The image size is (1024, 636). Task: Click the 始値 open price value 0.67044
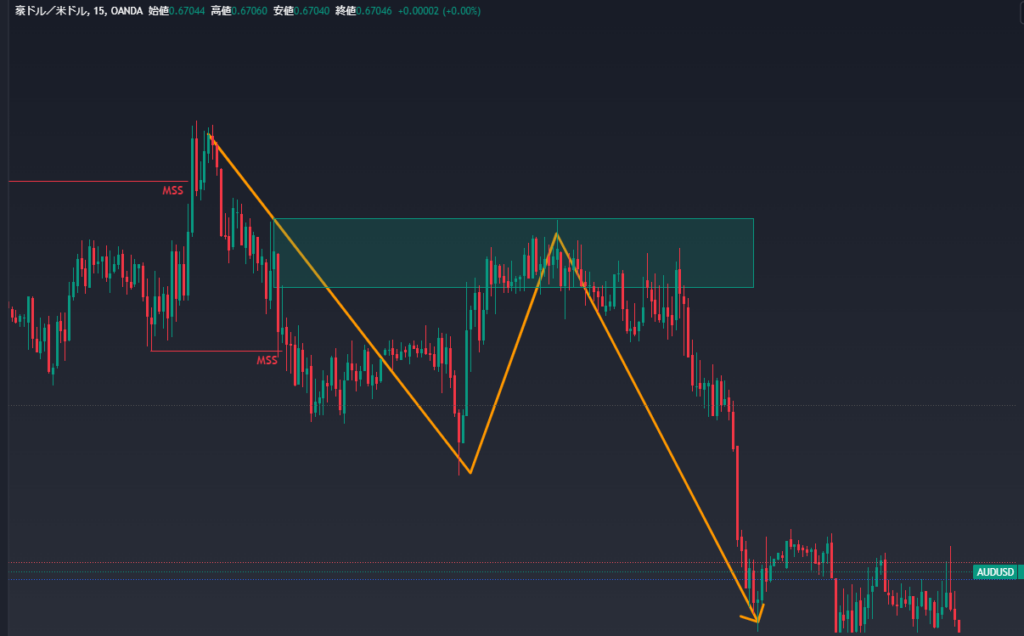pyautogui.click(x=190, y=11)
